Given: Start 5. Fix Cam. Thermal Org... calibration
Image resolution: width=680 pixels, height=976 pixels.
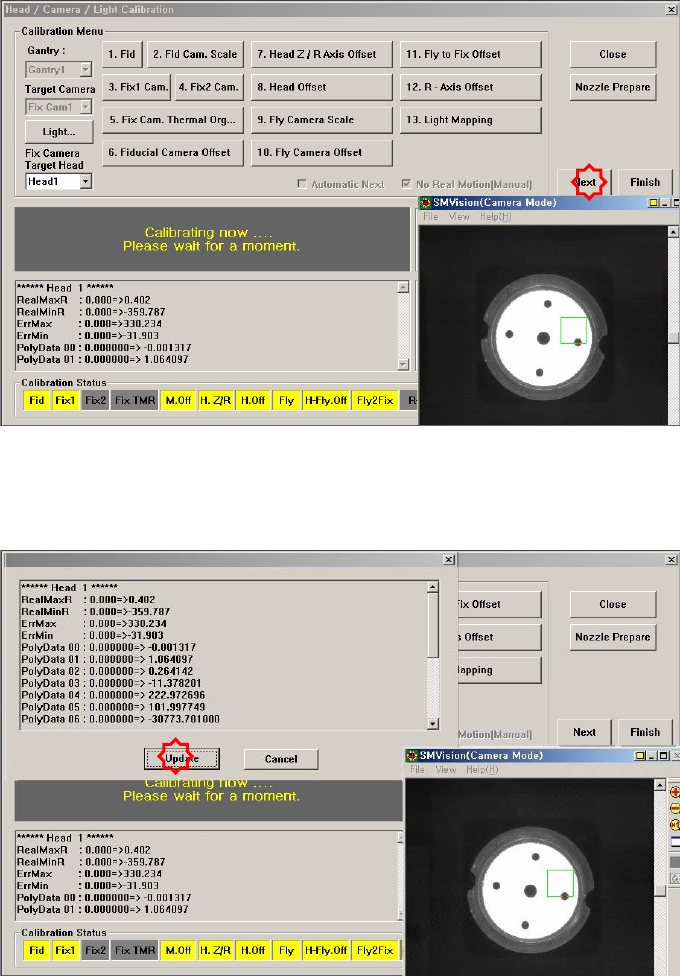Looking at the screenshot, I should (x=172, y=120).
